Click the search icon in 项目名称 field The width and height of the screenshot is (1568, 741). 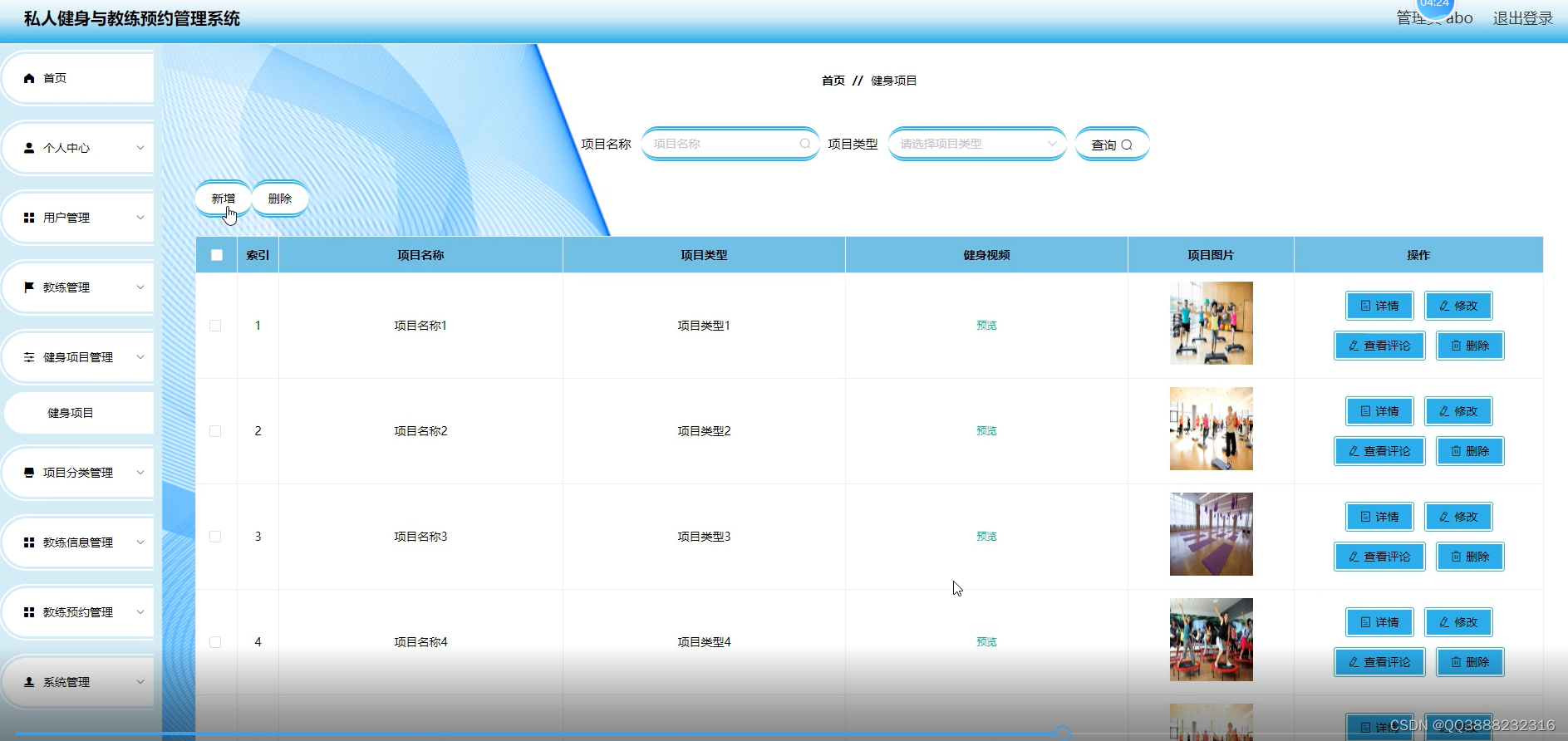click(x=805, y=144)
